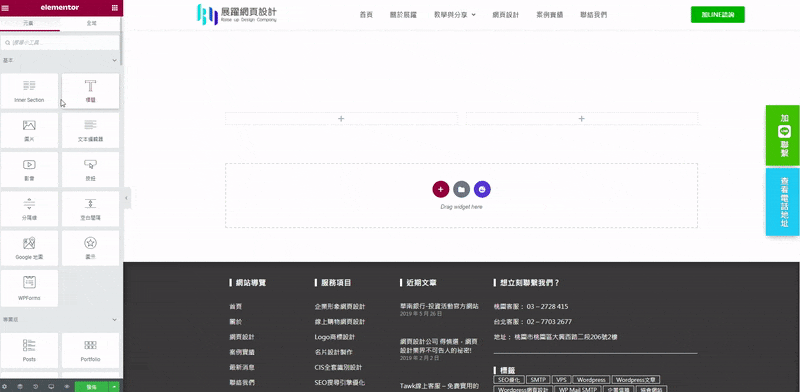Screen dimensions: 800x392
Task: Open revision history icon
Action: point(35,387)
